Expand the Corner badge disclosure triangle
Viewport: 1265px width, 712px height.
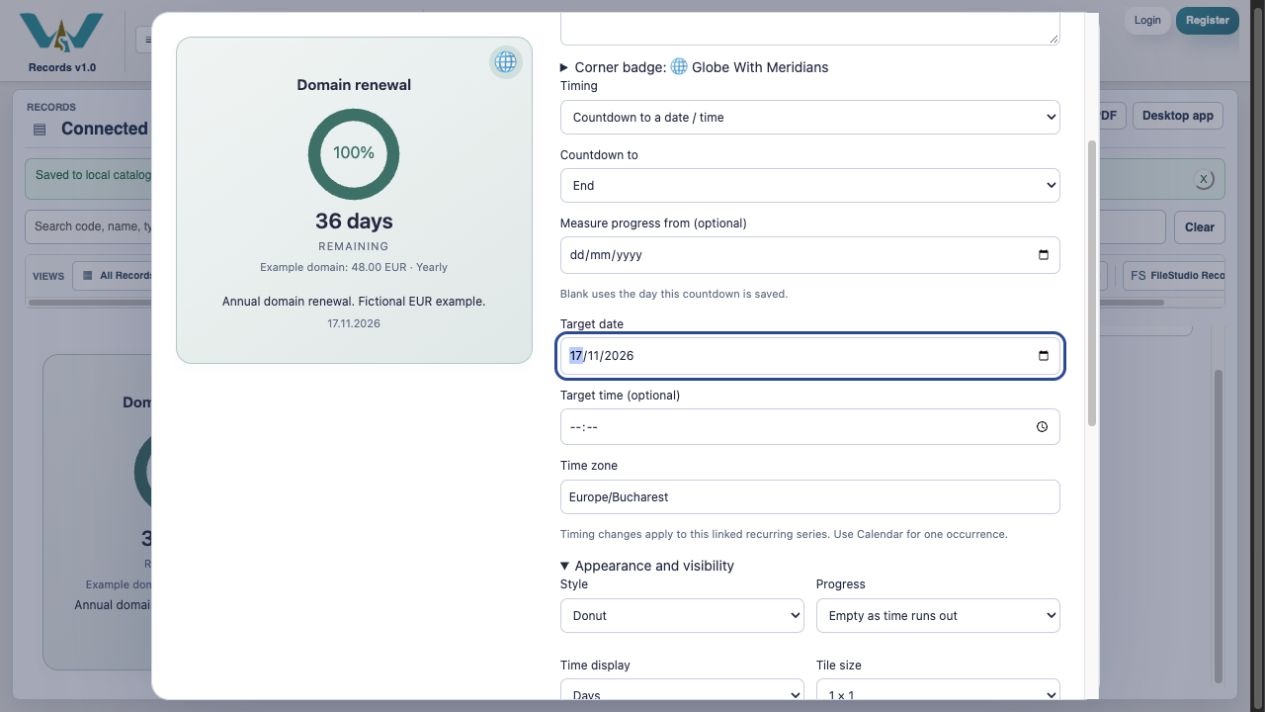coord(564,67)
